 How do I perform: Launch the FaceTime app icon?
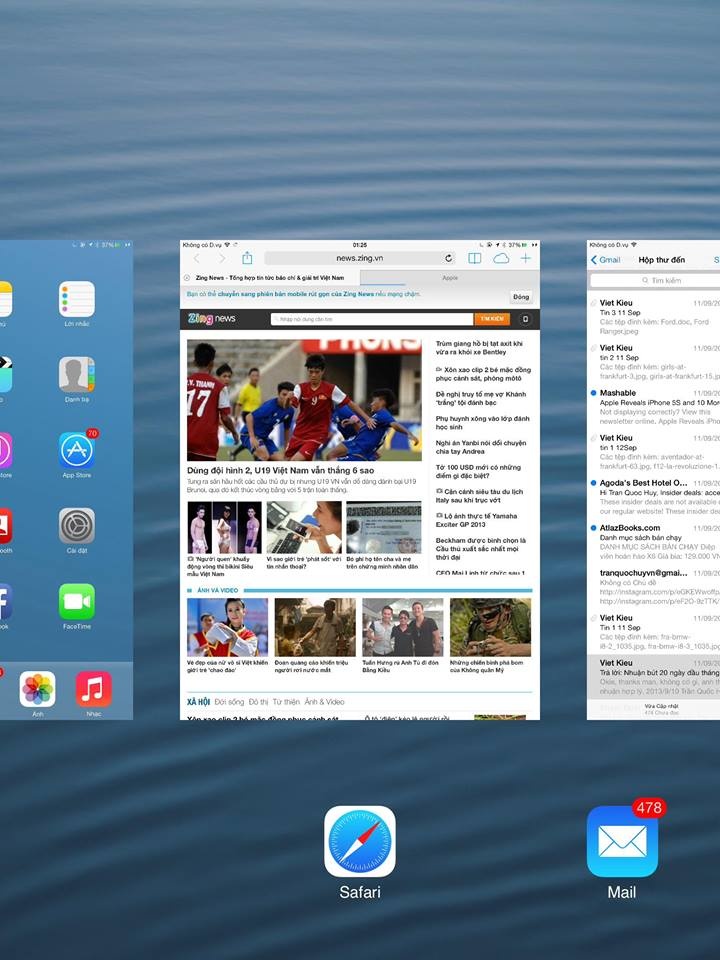(x=77, y=602)
